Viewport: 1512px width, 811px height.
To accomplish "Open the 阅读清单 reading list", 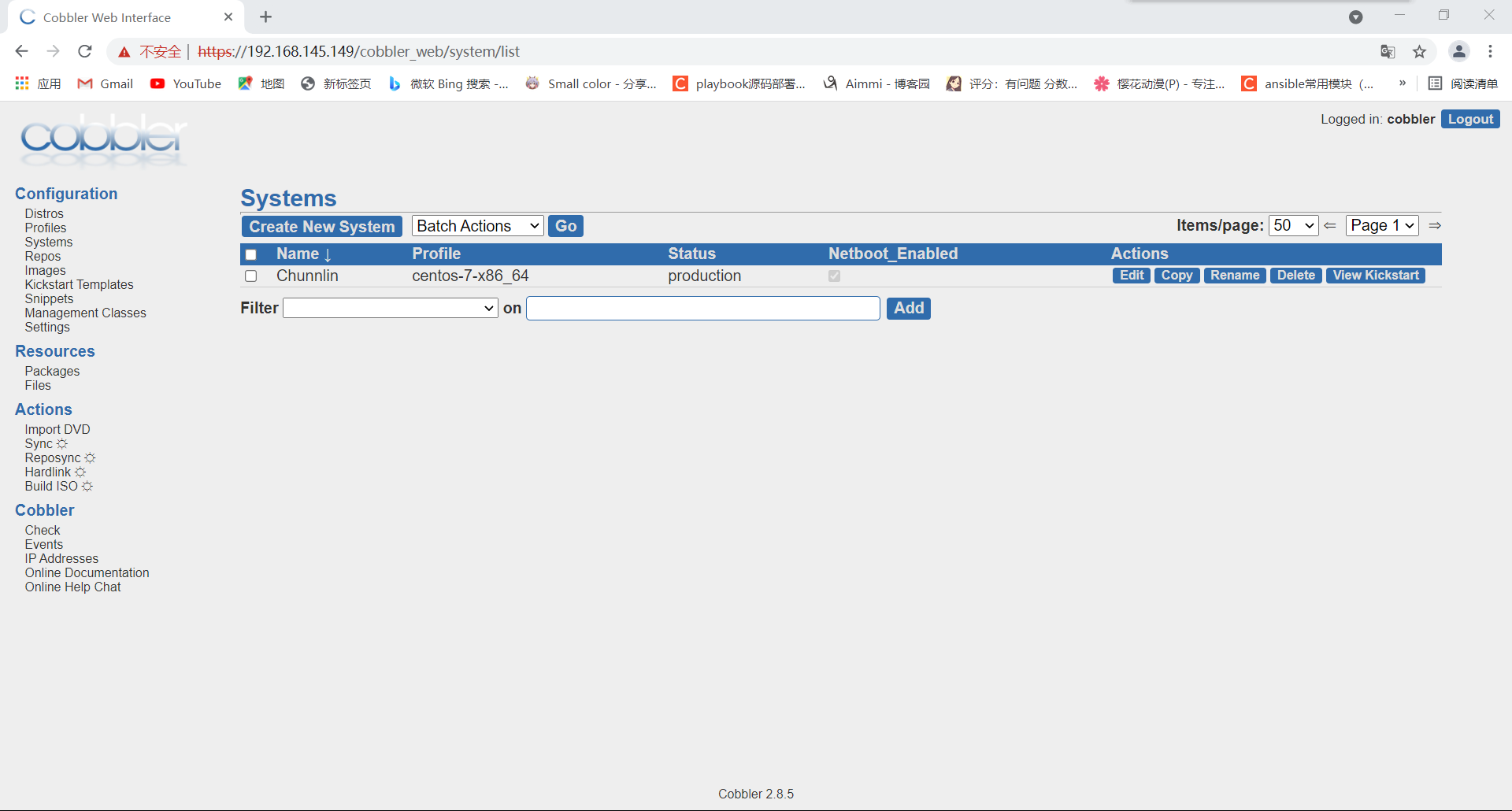I will [1463, 83].
